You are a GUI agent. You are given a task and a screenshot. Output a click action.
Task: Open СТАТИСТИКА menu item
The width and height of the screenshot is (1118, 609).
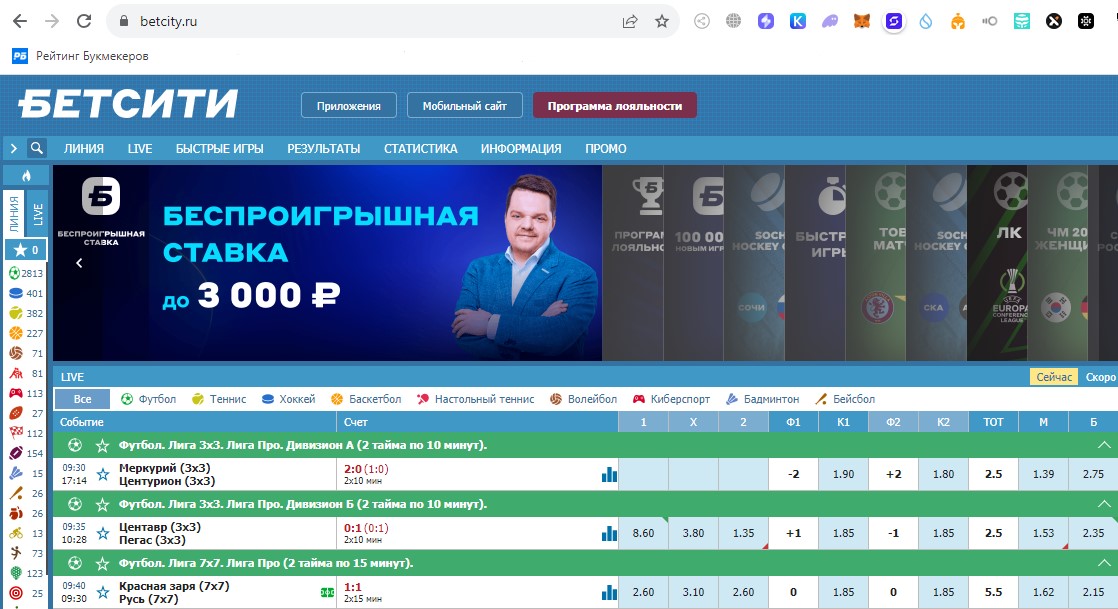tap(421, 148)
